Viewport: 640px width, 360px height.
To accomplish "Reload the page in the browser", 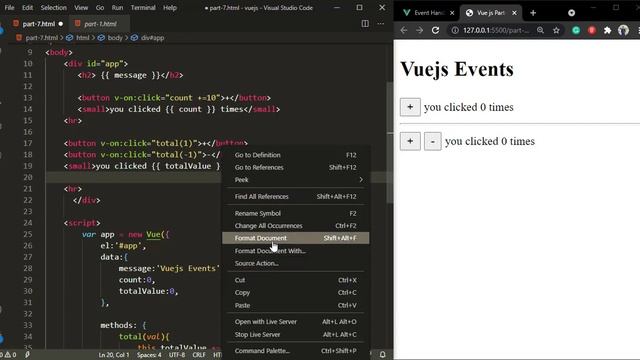I will pyautogui.click(x=436, y=30).
